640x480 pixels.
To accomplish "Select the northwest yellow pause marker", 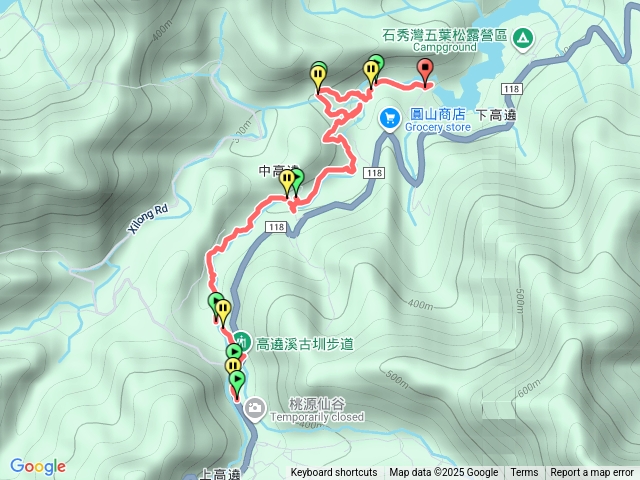I will (318, 75).
